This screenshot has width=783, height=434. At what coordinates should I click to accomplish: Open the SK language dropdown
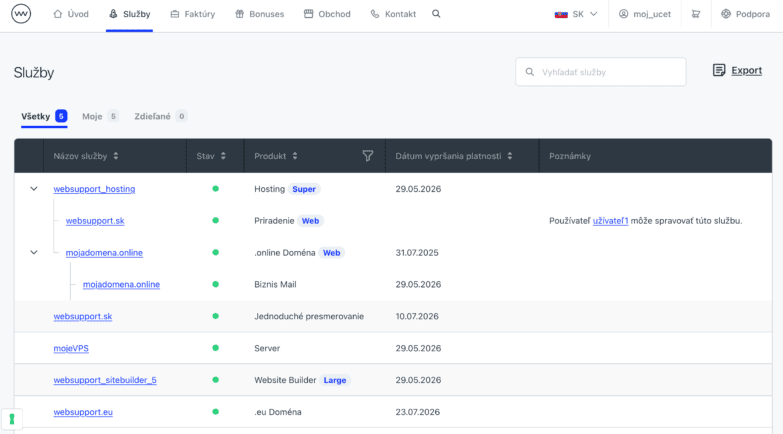point(576,14)
